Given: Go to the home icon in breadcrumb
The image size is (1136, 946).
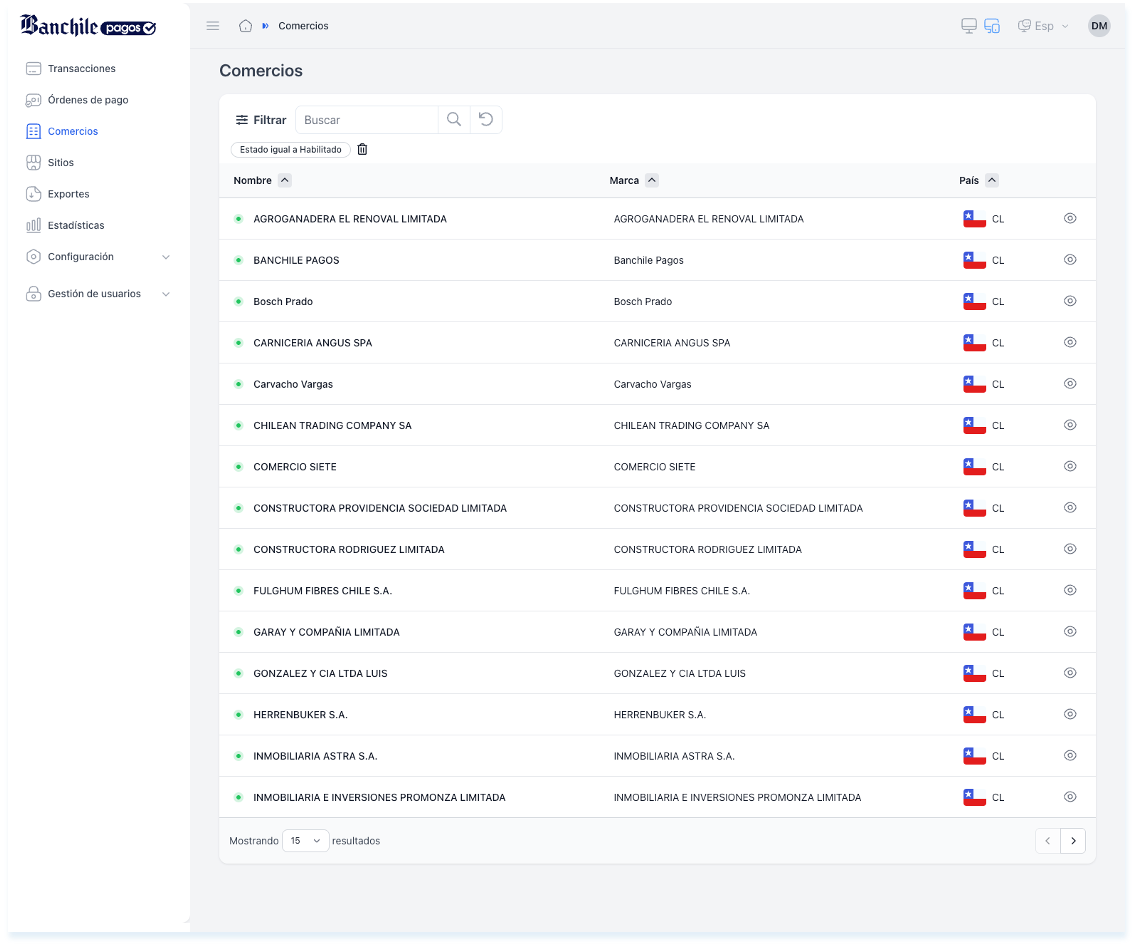Looking at the screenshot, I should pyautogui.click(x=246, y=26).
